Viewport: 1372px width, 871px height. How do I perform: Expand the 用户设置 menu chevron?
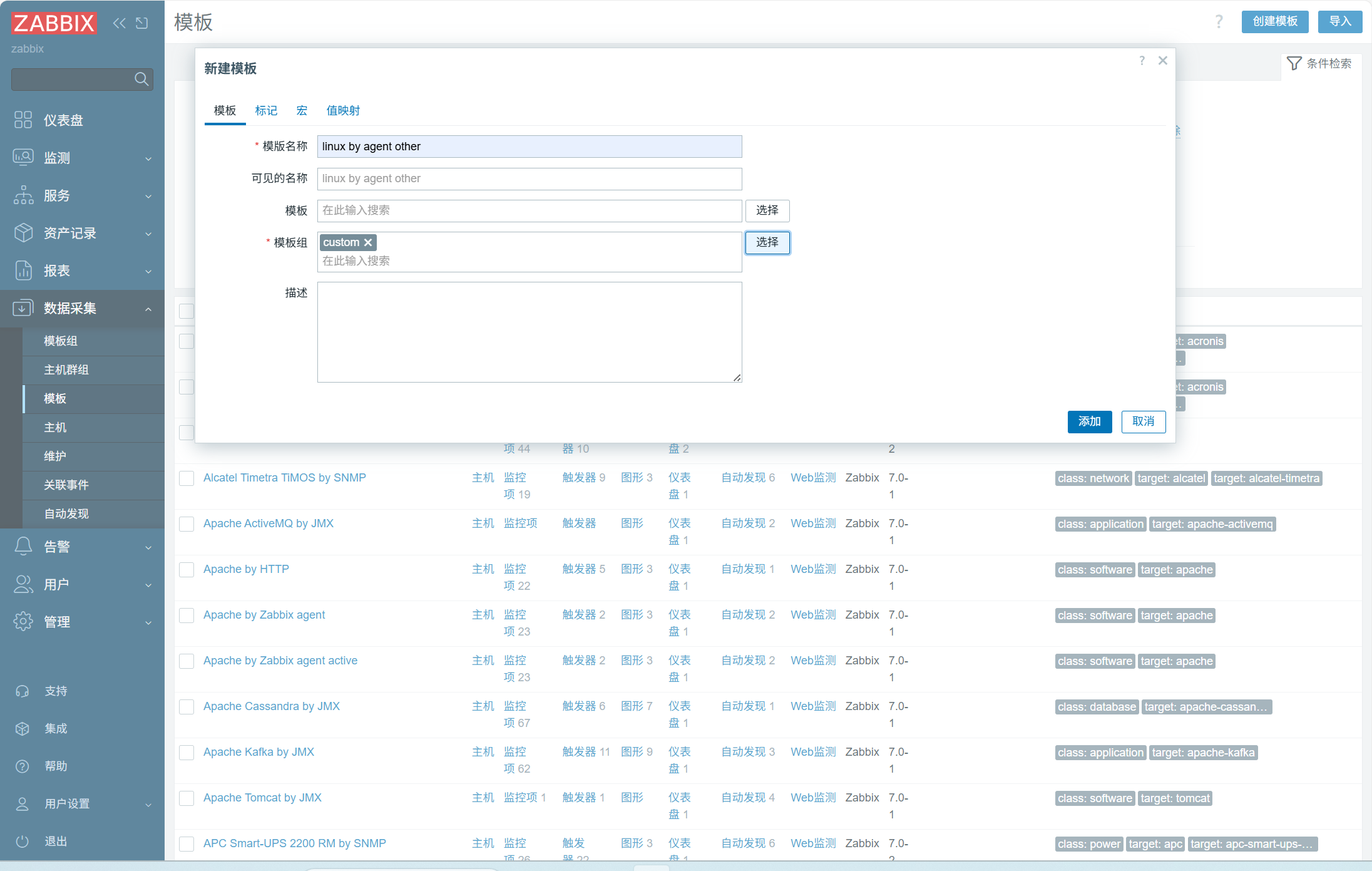pos(148,805)
